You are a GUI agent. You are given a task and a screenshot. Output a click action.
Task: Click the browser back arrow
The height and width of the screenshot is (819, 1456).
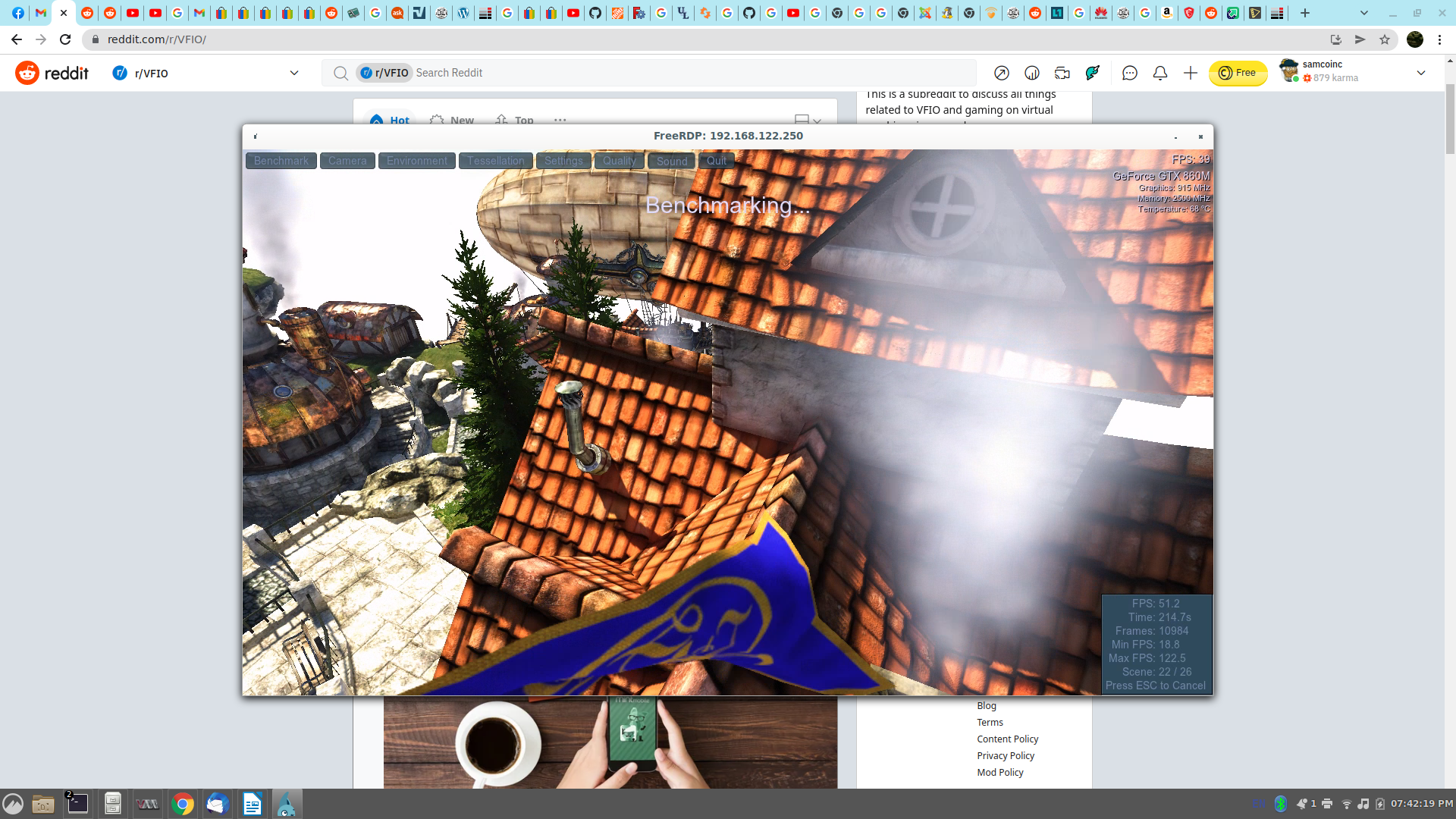[x=17, y=39]
